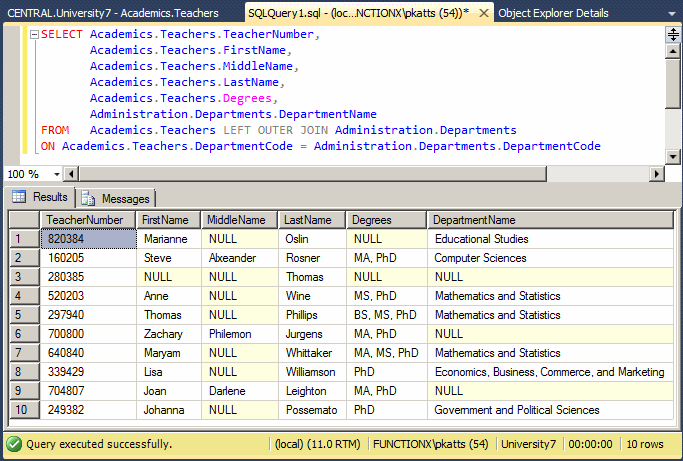Click the editor split-window handle icon
Viewport: 683px width, 461px height.
[673, 34]
